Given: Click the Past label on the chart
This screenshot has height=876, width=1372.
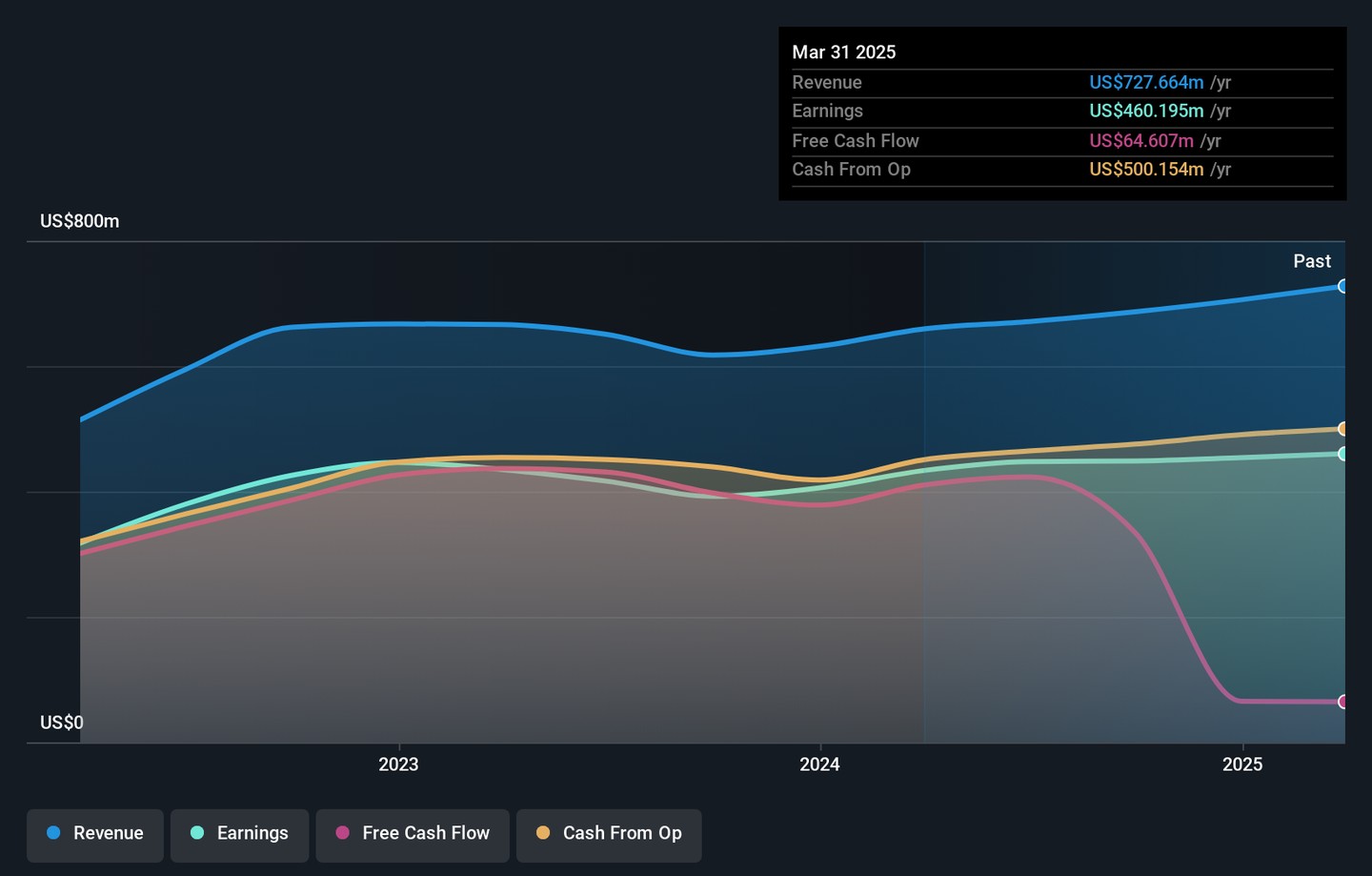Looking at the screenshot, I should pyautogui.click(x=1311, y=261).
